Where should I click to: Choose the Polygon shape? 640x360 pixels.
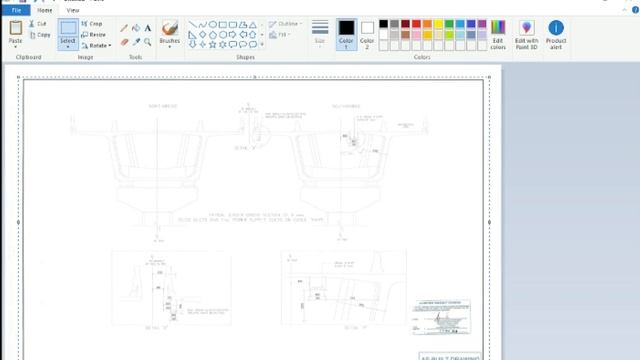242,25
